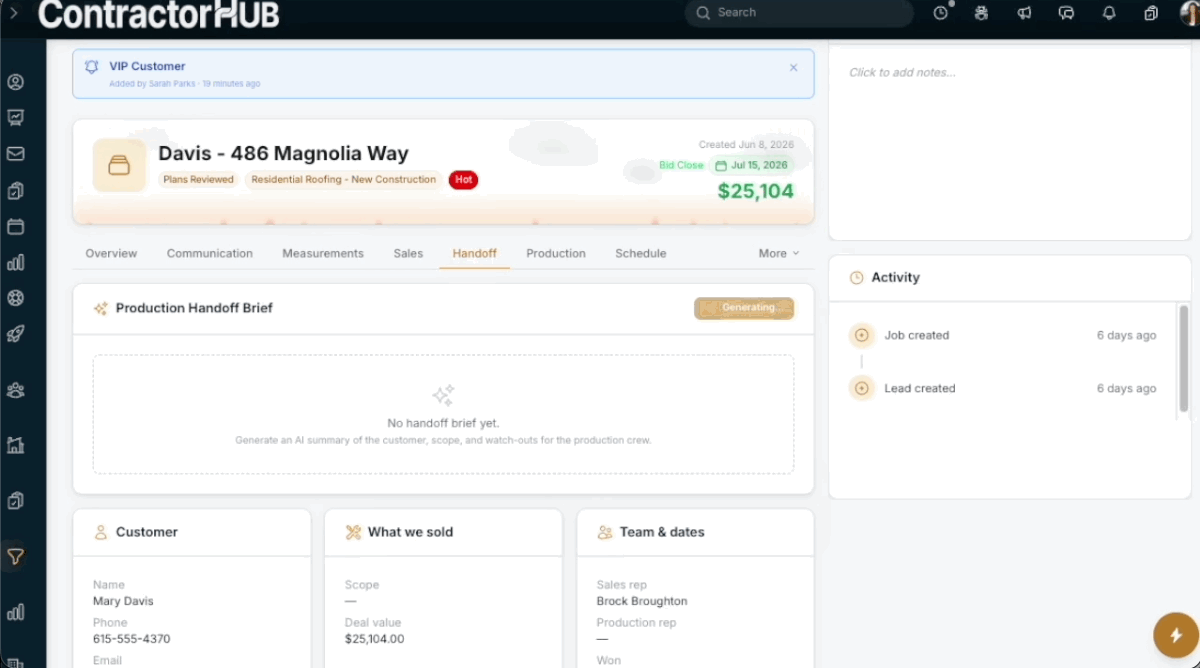The image size is (1200, 668).
Task: Click the job briefcase icon beside Davis title
Action: pyautogui.click(x=119, y=165)
